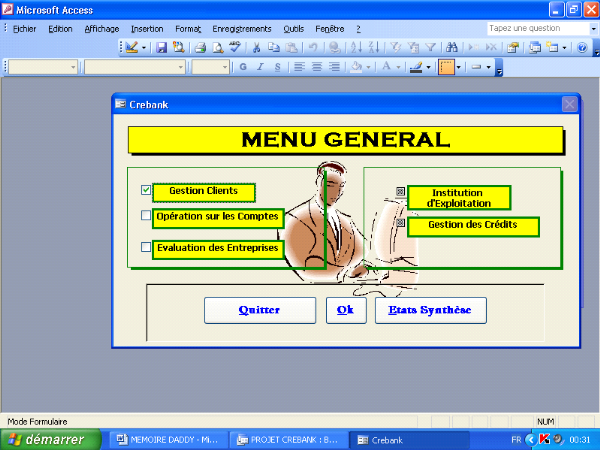Open the Format menu

pos(188,29)
